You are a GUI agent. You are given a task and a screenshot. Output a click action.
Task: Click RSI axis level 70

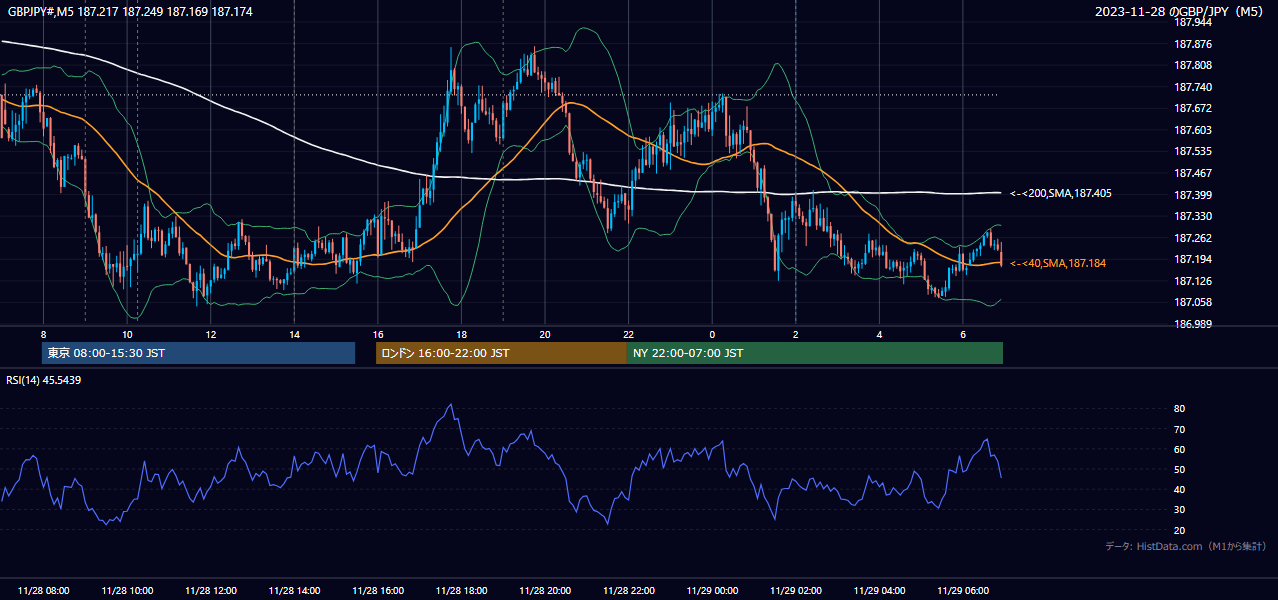click(1179, 429)
